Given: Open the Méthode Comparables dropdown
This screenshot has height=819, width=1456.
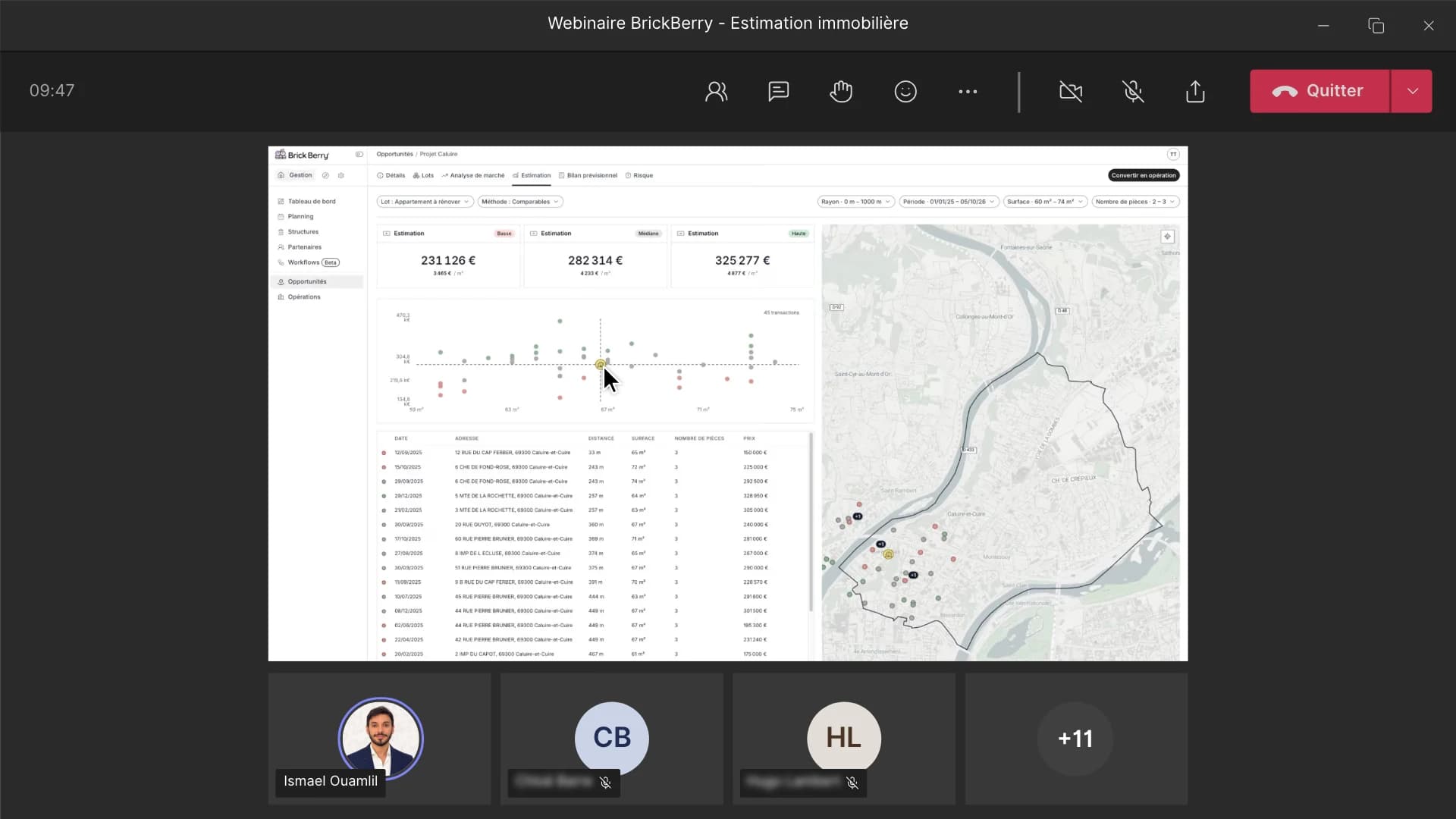Looking at the screenshot, I should 520,202.
